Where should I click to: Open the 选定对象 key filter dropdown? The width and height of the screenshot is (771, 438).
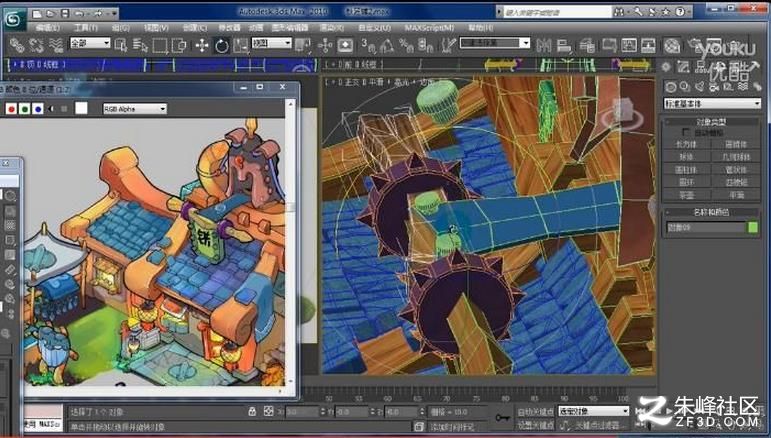(593, 411)
